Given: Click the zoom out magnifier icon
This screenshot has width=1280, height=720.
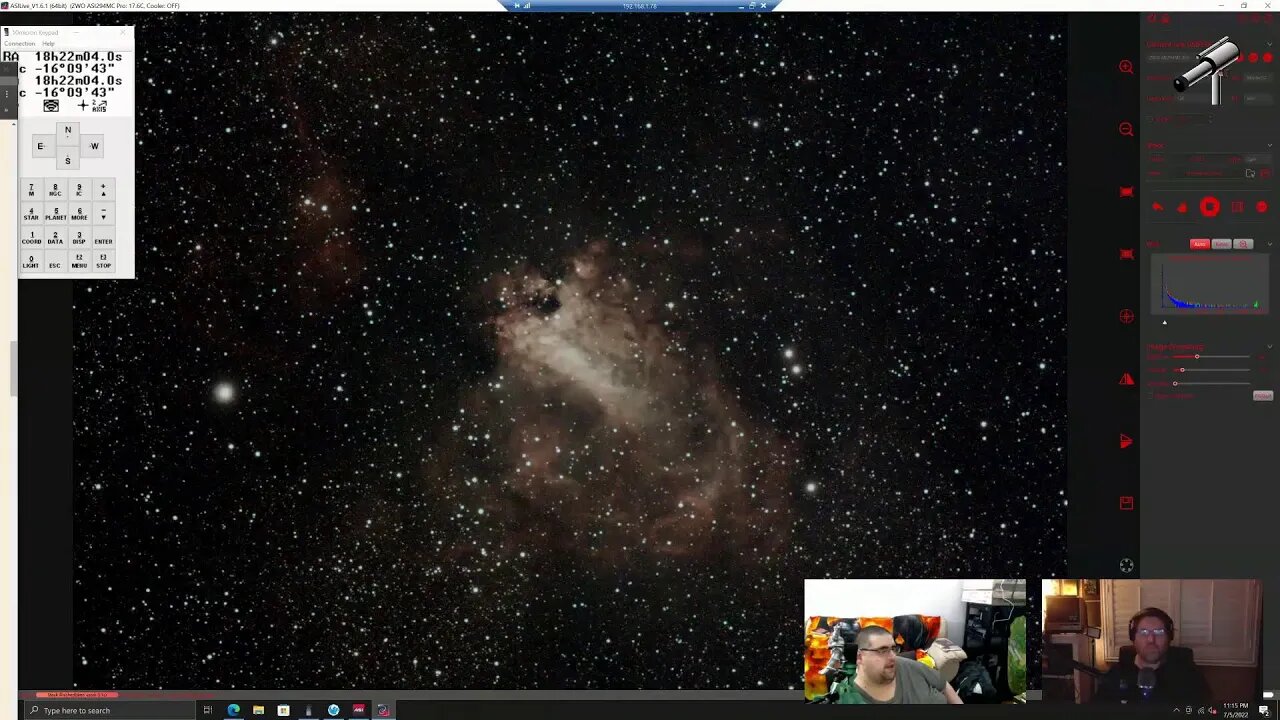Looking at the screenshot, I should click(x=1126, y=130).
